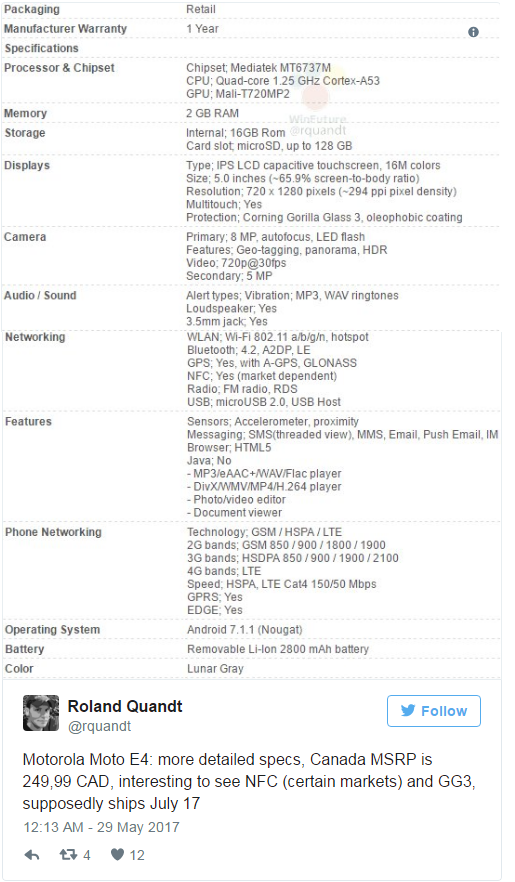515x882 pixels.
Task: Click the retweet icon showing 4
Action: coord(68,855)
